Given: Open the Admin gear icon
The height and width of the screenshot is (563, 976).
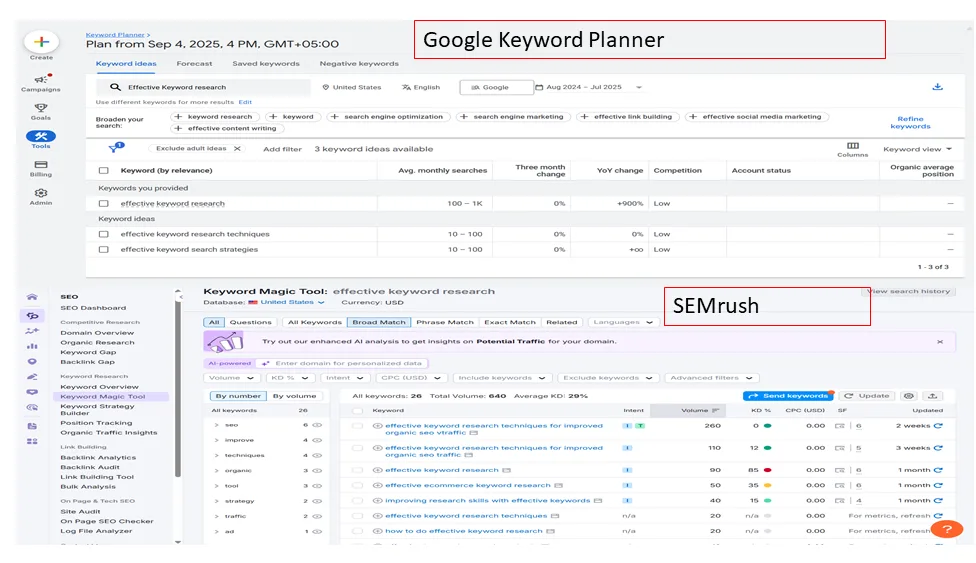Looking at the screenshot, I should [x=41, y=193].
